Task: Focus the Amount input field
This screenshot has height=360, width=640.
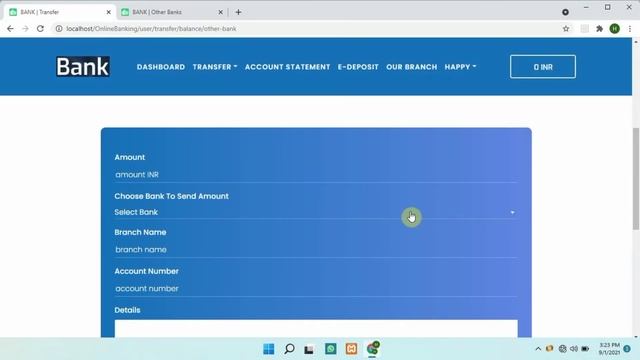Action: (316, 174)
